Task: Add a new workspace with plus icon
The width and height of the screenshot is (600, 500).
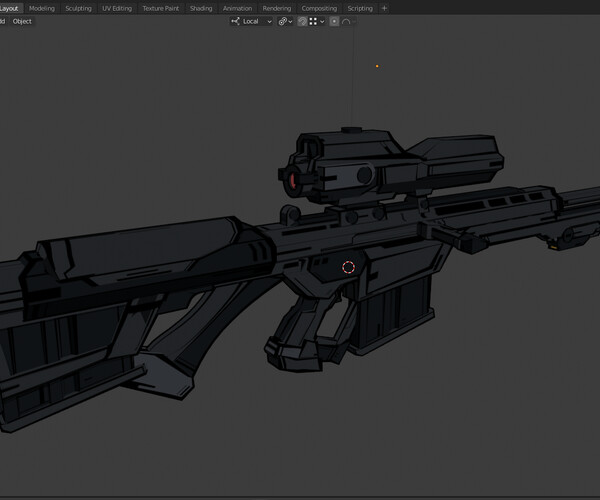Action: click(384, 8)
